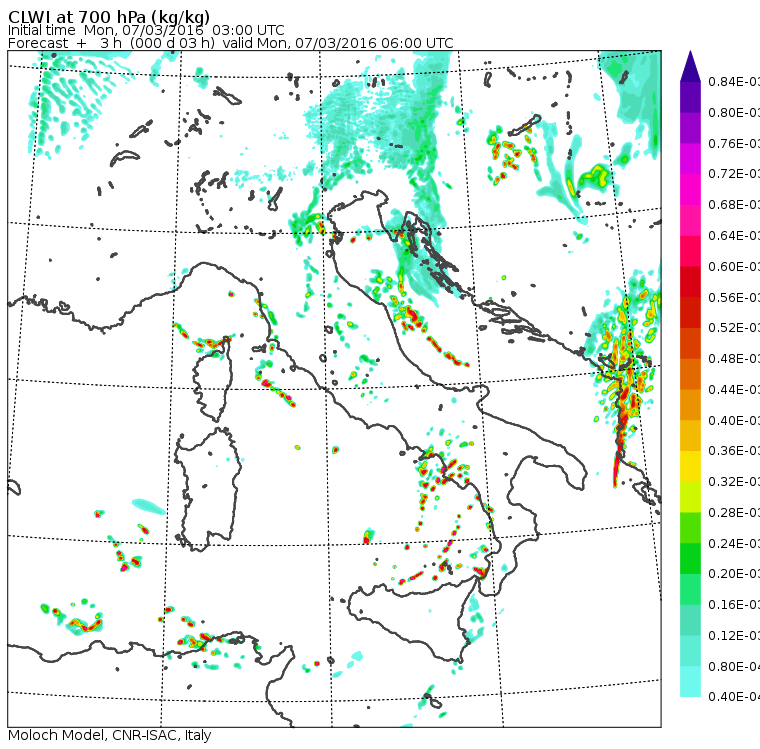Click the 0.36E-03 colorbar label
Screen dimensions: 760x749
pyautogui.click(x=734, y=451)
